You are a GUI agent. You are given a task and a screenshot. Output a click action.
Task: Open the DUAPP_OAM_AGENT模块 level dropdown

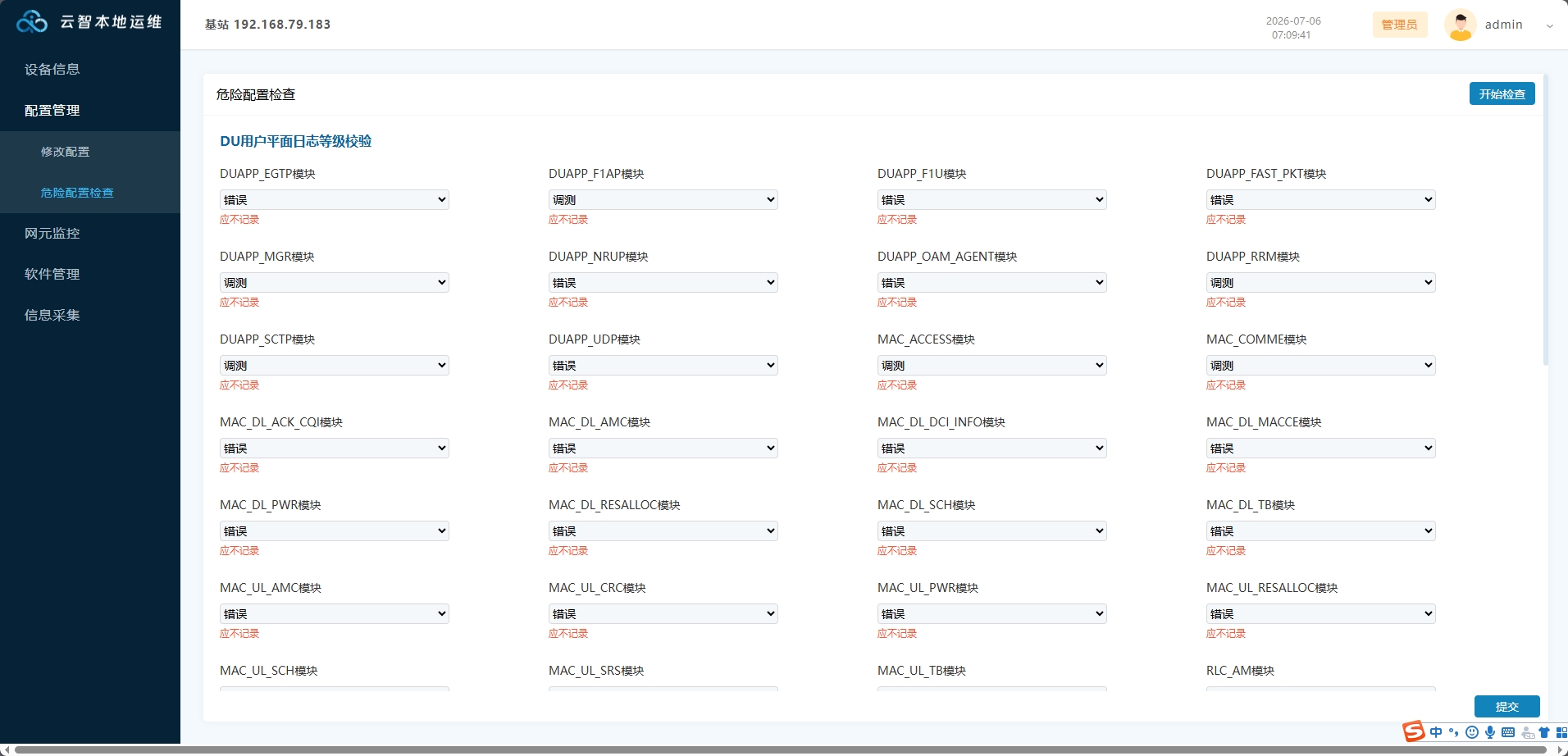click(992, 283)
